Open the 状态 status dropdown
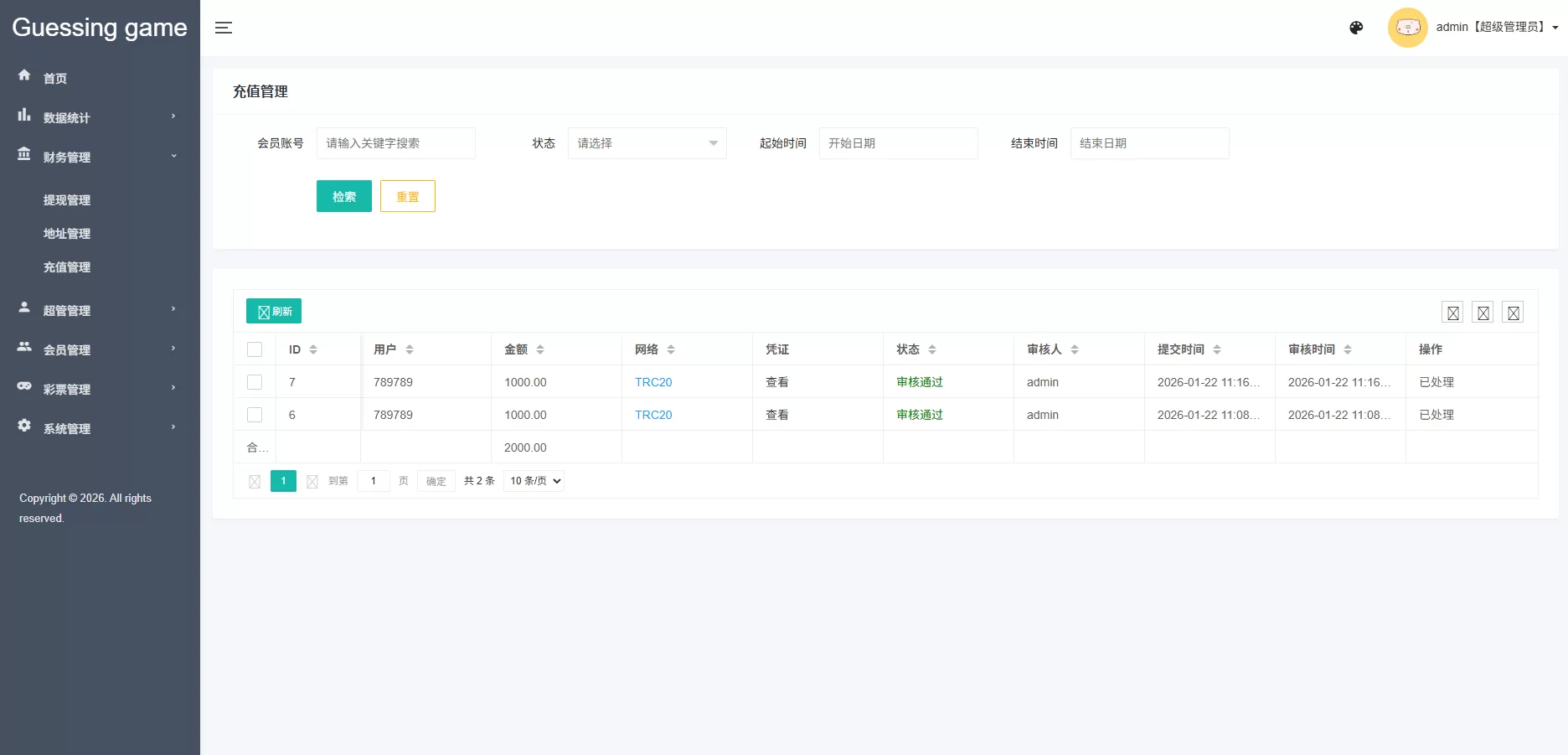The image size is (1568, 755). point(646,143)
